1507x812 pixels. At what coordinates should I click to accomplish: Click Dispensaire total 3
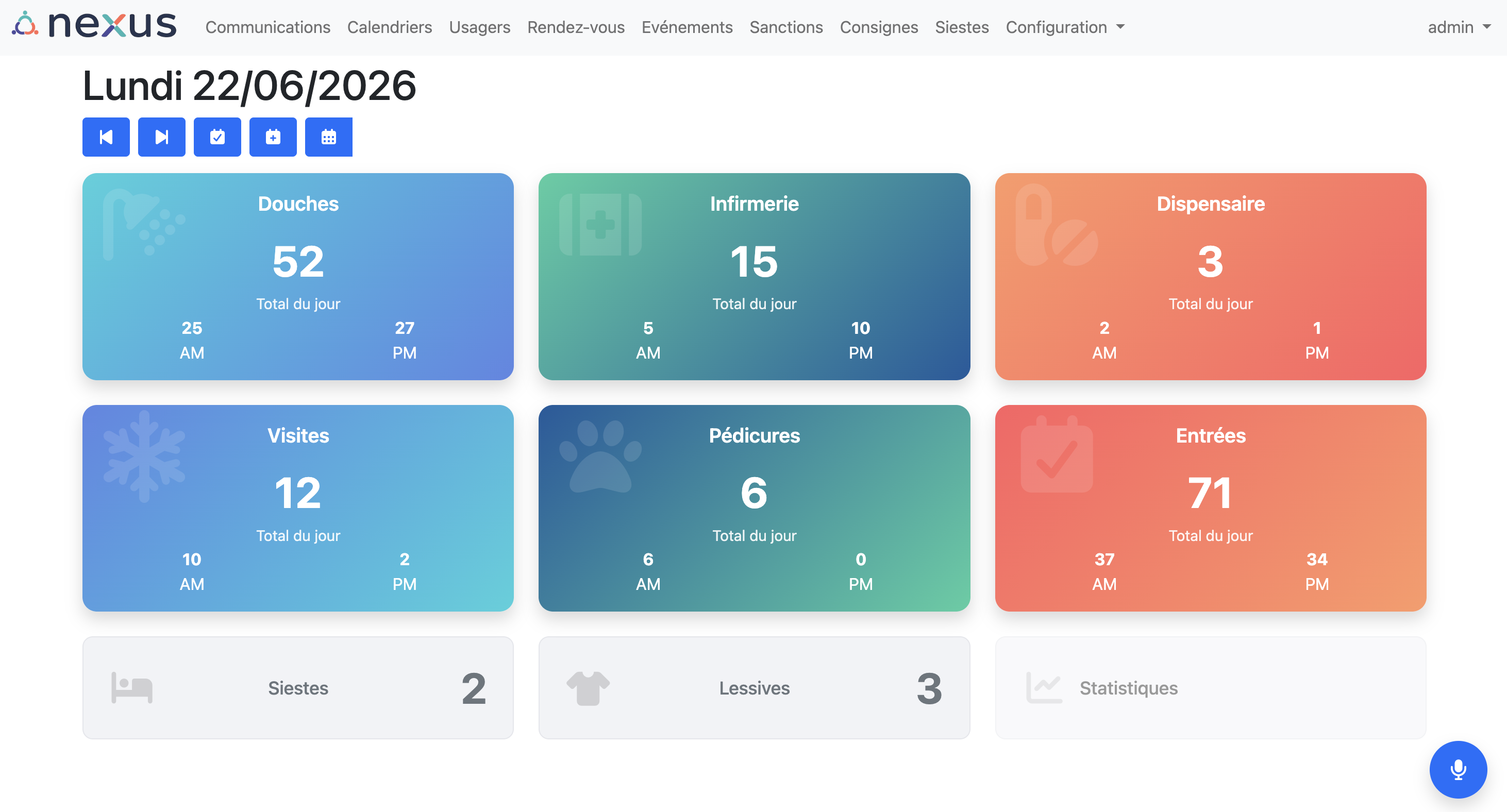click(x=1211, y=261)
